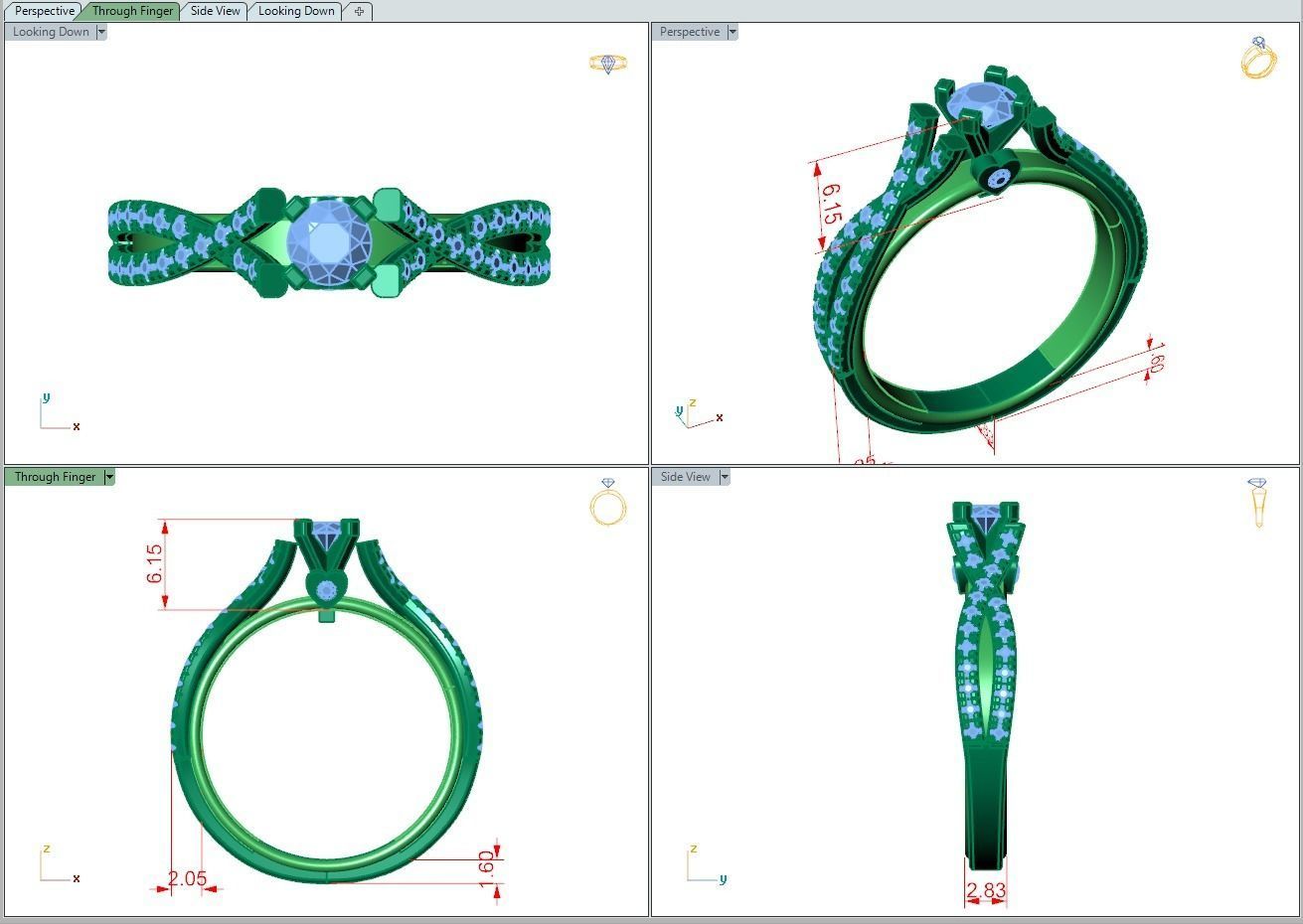Click the side profile ring icon in Side View viewport
Viewport: 1303px width, 924px height.
pyautogui.click(x=1258, y=503)
